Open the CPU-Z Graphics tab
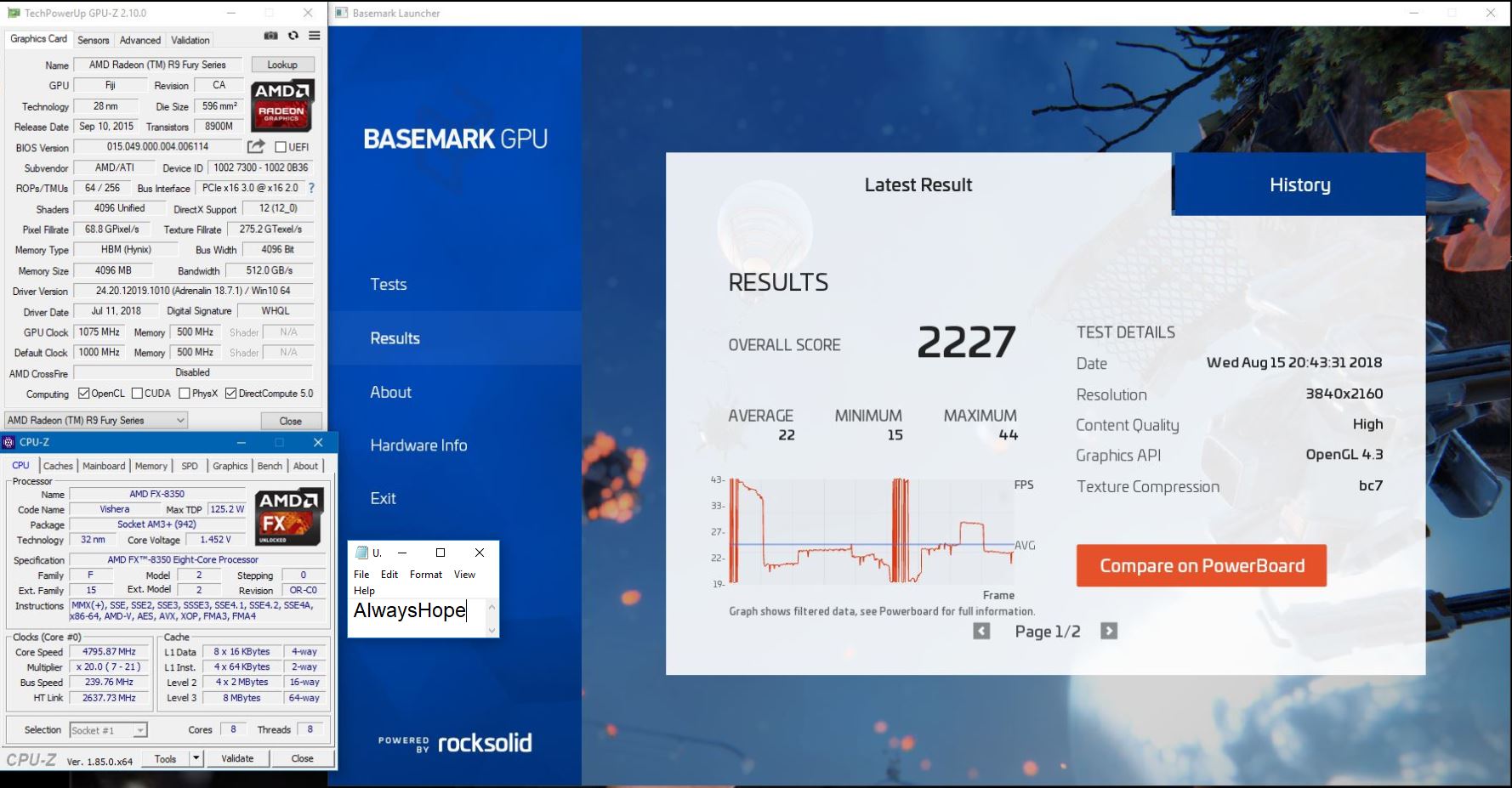The height and width of the screenshot is (788, 1512). pos(230,466)
